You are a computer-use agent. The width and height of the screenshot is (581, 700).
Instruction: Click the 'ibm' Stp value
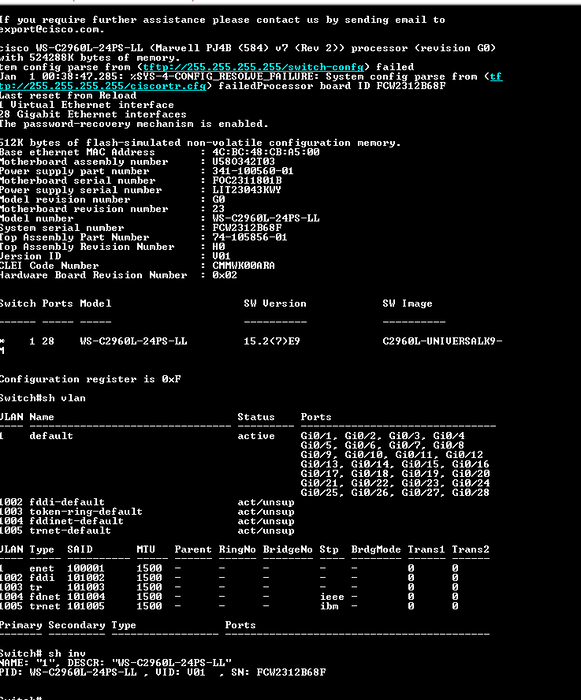[x=329, y=606]
